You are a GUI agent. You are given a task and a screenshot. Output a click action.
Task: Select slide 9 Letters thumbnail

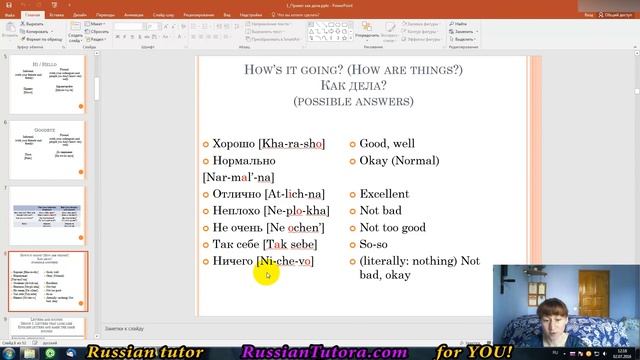(x=47, y=328)
